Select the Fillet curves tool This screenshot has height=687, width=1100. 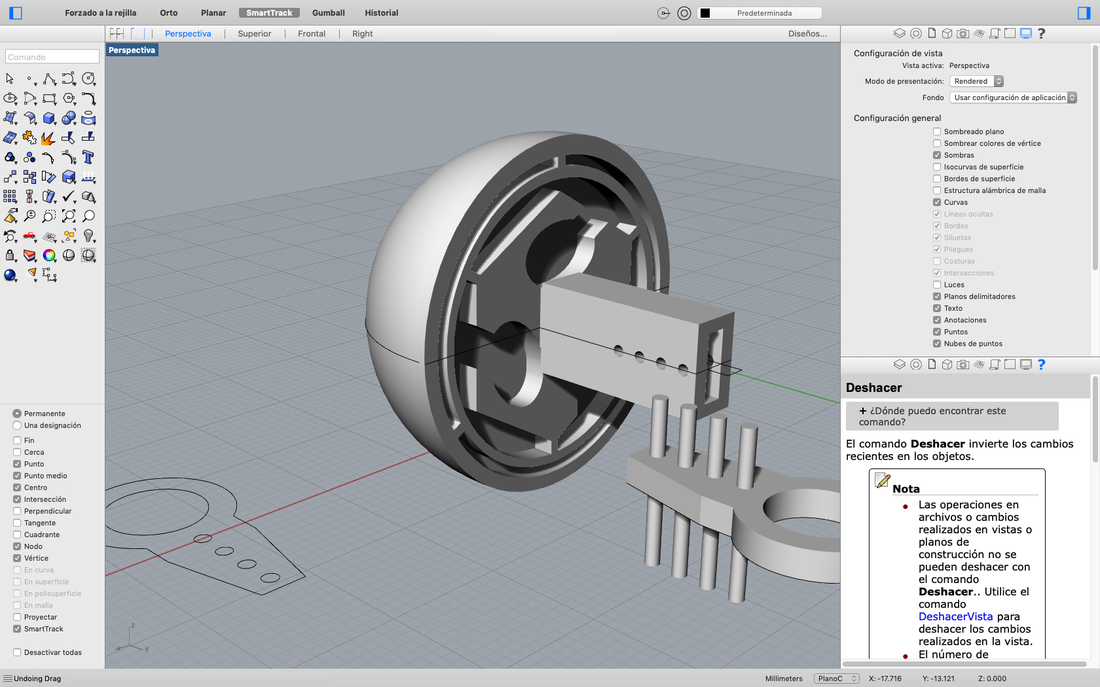point(88,98)
